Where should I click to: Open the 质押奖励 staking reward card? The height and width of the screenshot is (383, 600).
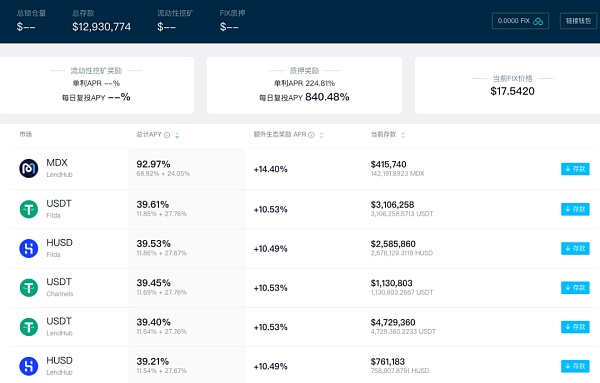(x=304, y=85)
